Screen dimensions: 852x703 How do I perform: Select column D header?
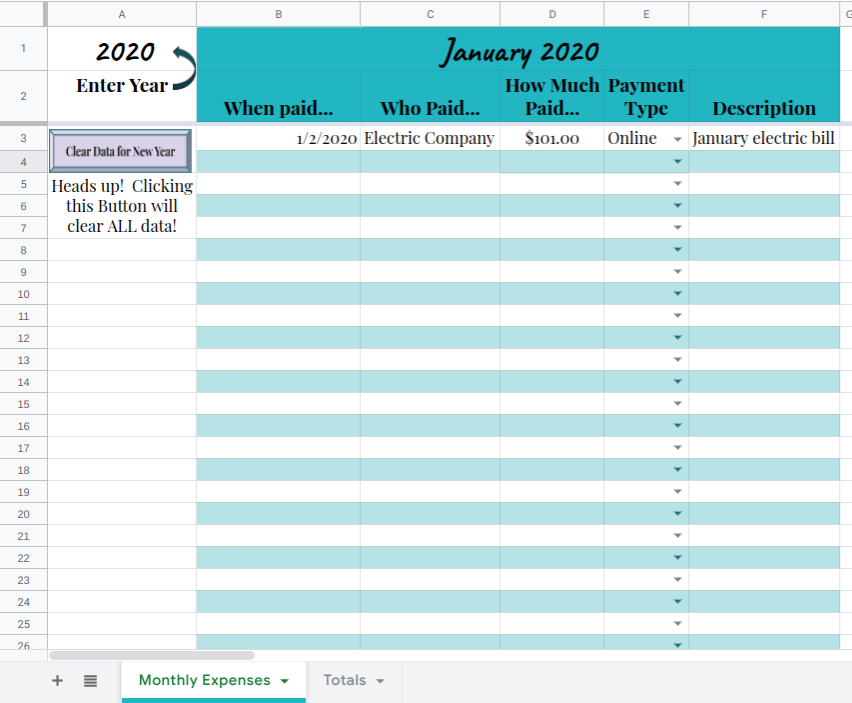pyautogui.click(x=552, y=14)
